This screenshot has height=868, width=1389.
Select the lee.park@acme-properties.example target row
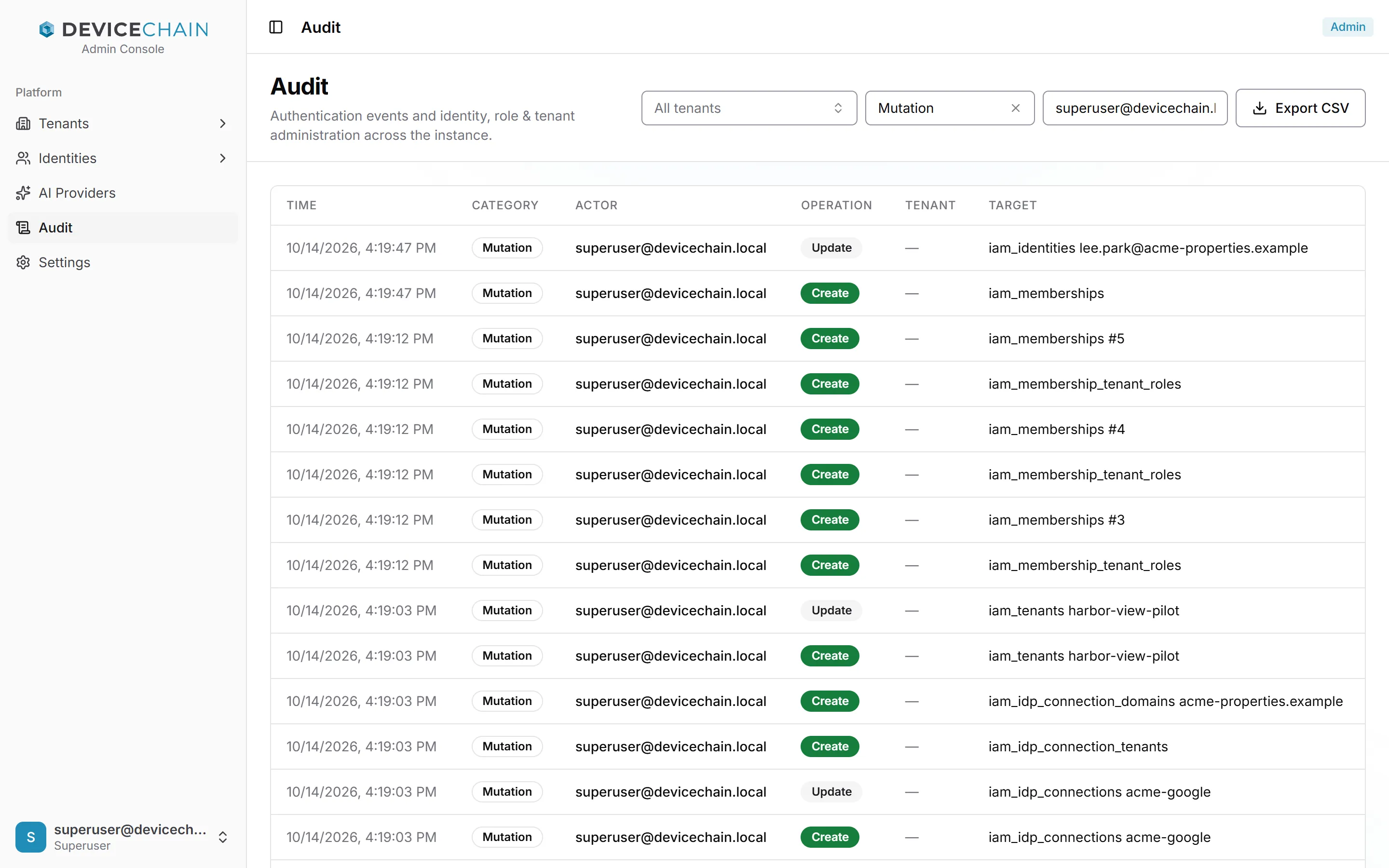(817, 248)
